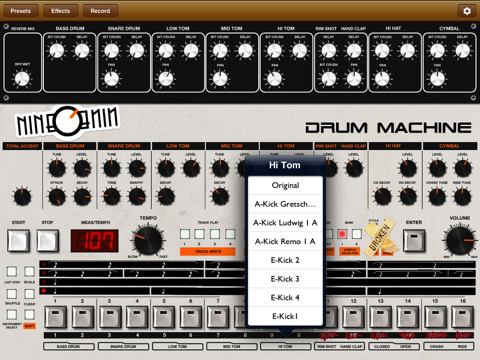
Task: Click Hi Hat Pan effect knob
Action: (382, 79)
